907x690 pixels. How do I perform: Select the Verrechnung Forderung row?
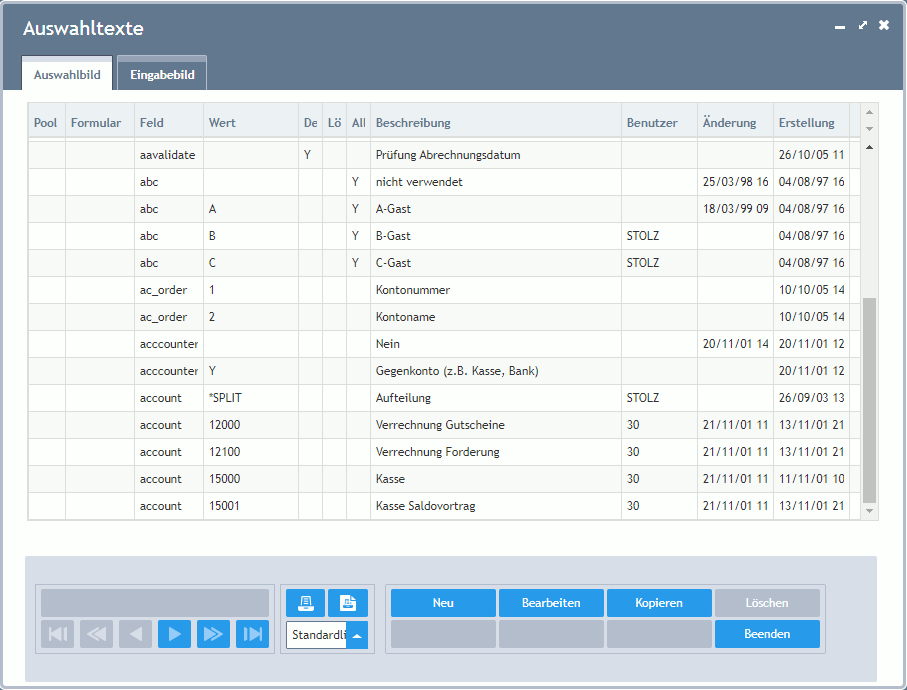tap(444, 452)
